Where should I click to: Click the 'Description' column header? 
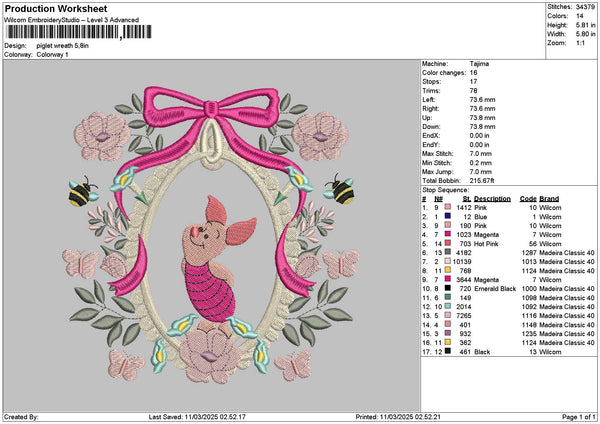tap(492, 199)
